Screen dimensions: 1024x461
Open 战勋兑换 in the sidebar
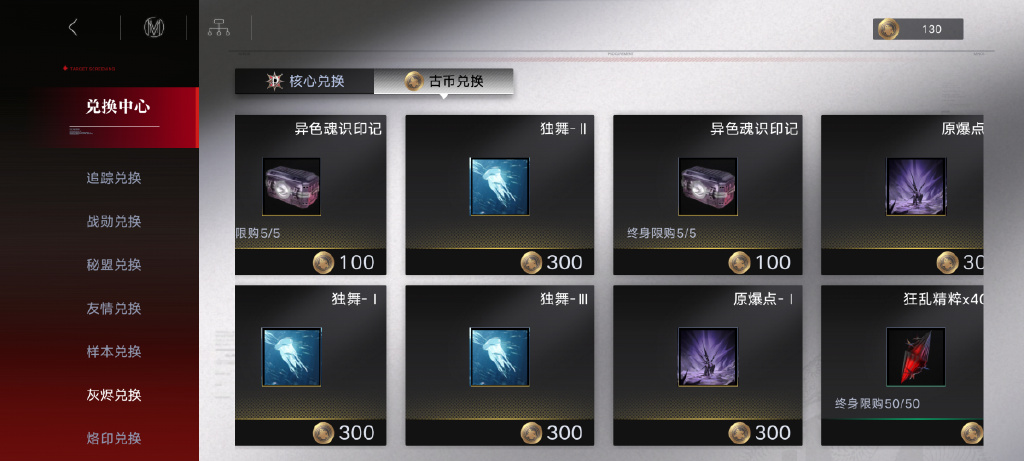coord(114,221)
